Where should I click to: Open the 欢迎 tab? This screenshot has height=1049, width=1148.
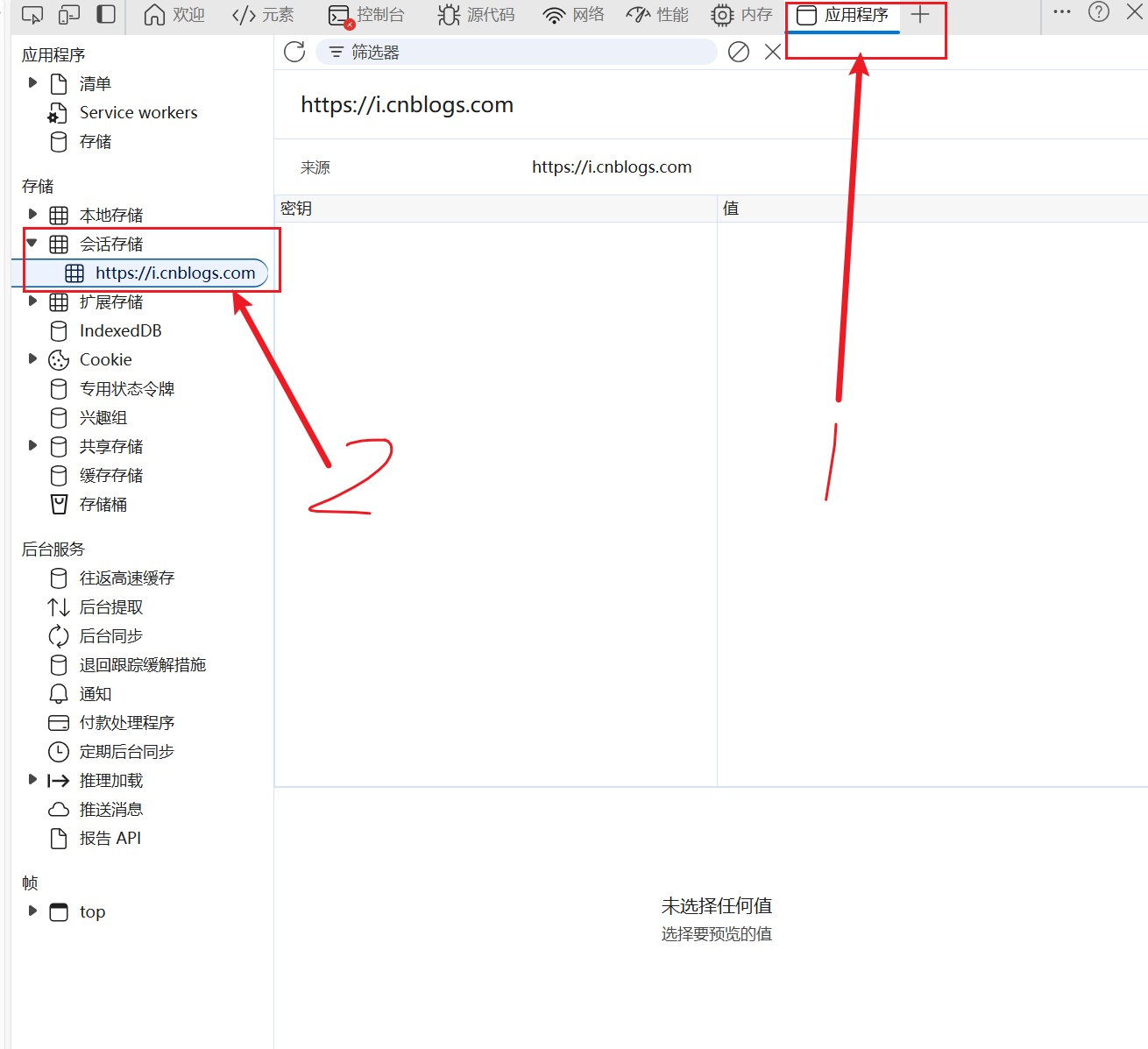point(174,15)
